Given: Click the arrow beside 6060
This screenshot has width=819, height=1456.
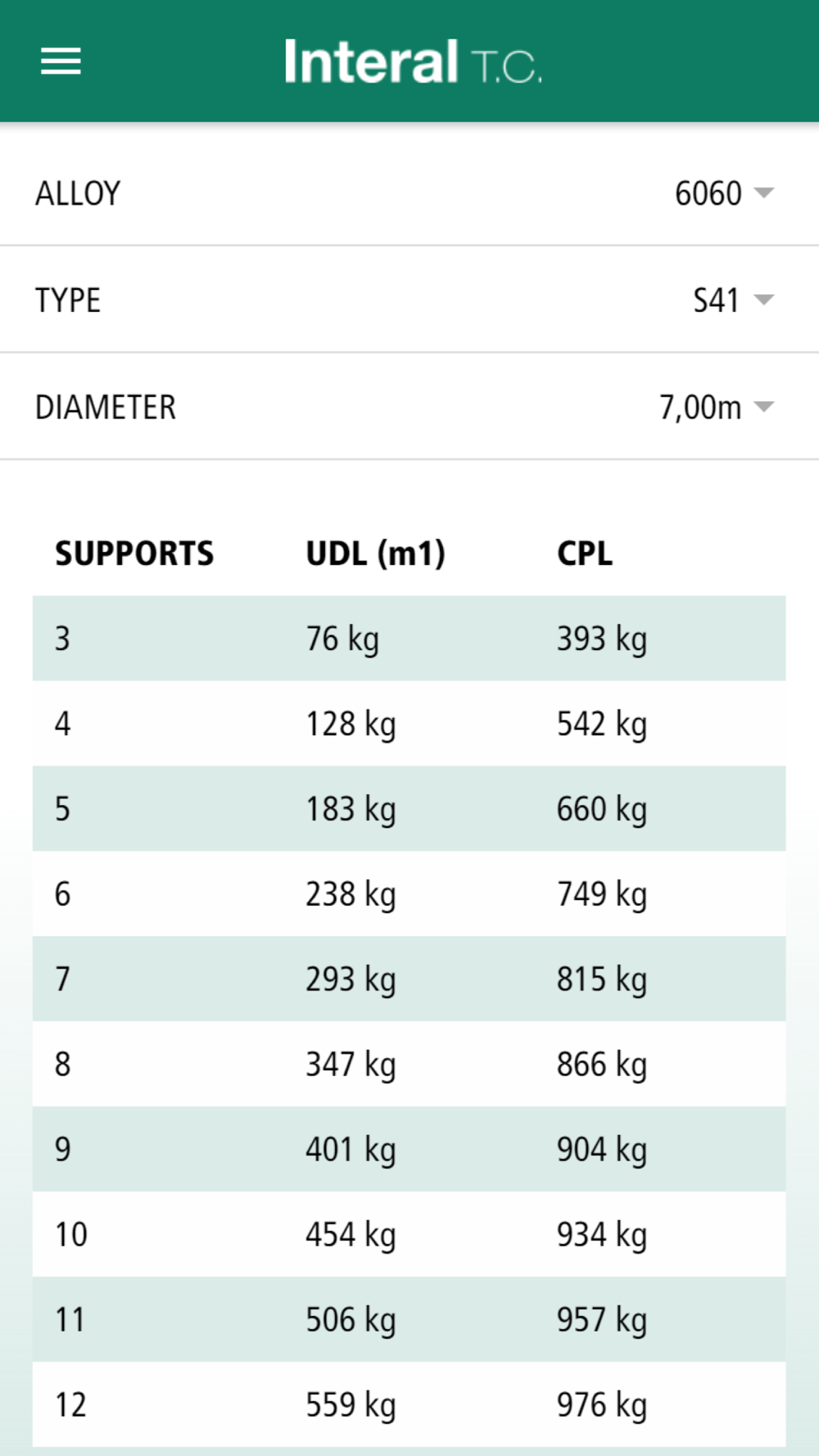Looking at the screenshot, I should click(x=763, y=193).
